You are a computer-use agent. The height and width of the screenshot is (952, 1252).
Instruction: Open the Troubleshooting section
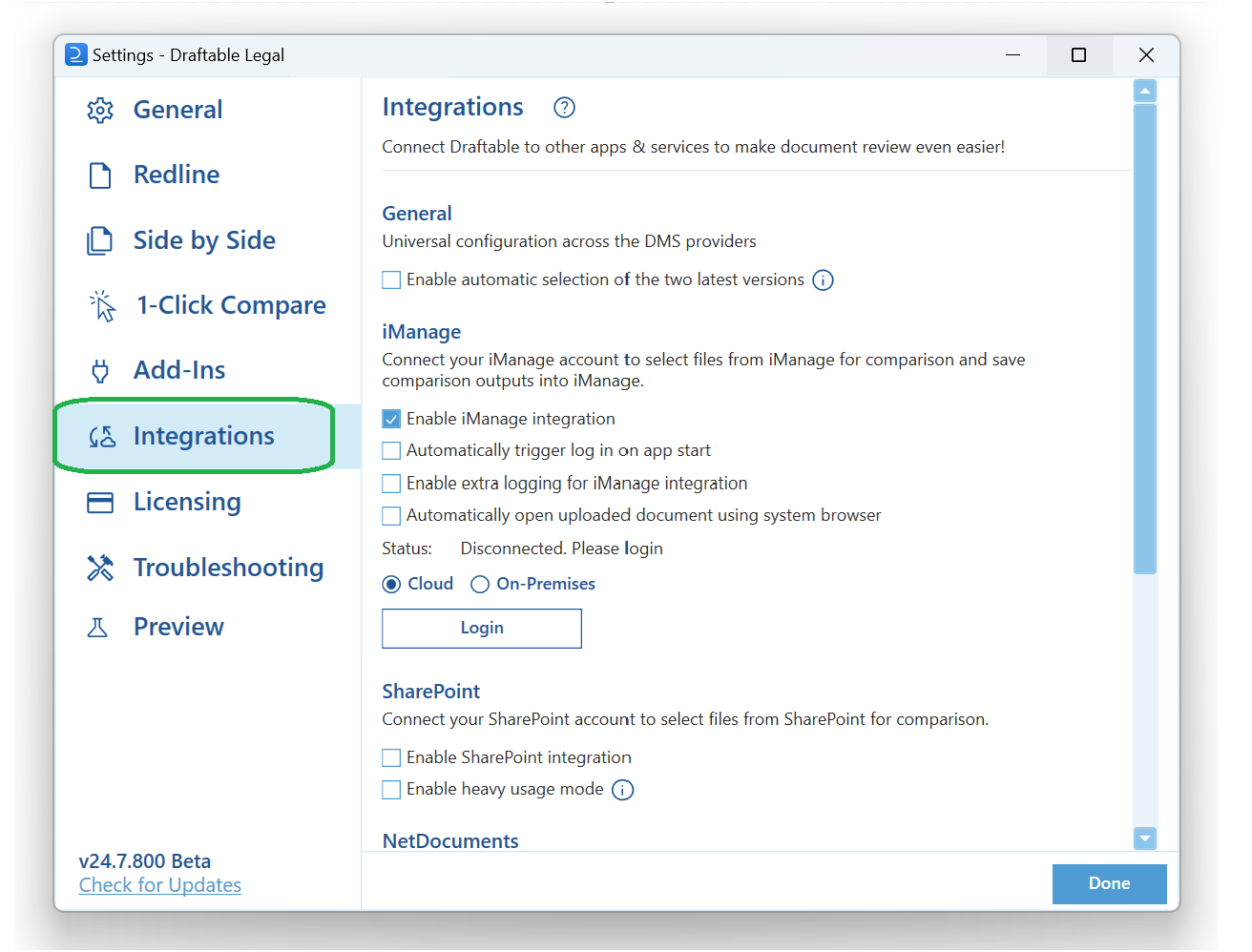point(228,567)
